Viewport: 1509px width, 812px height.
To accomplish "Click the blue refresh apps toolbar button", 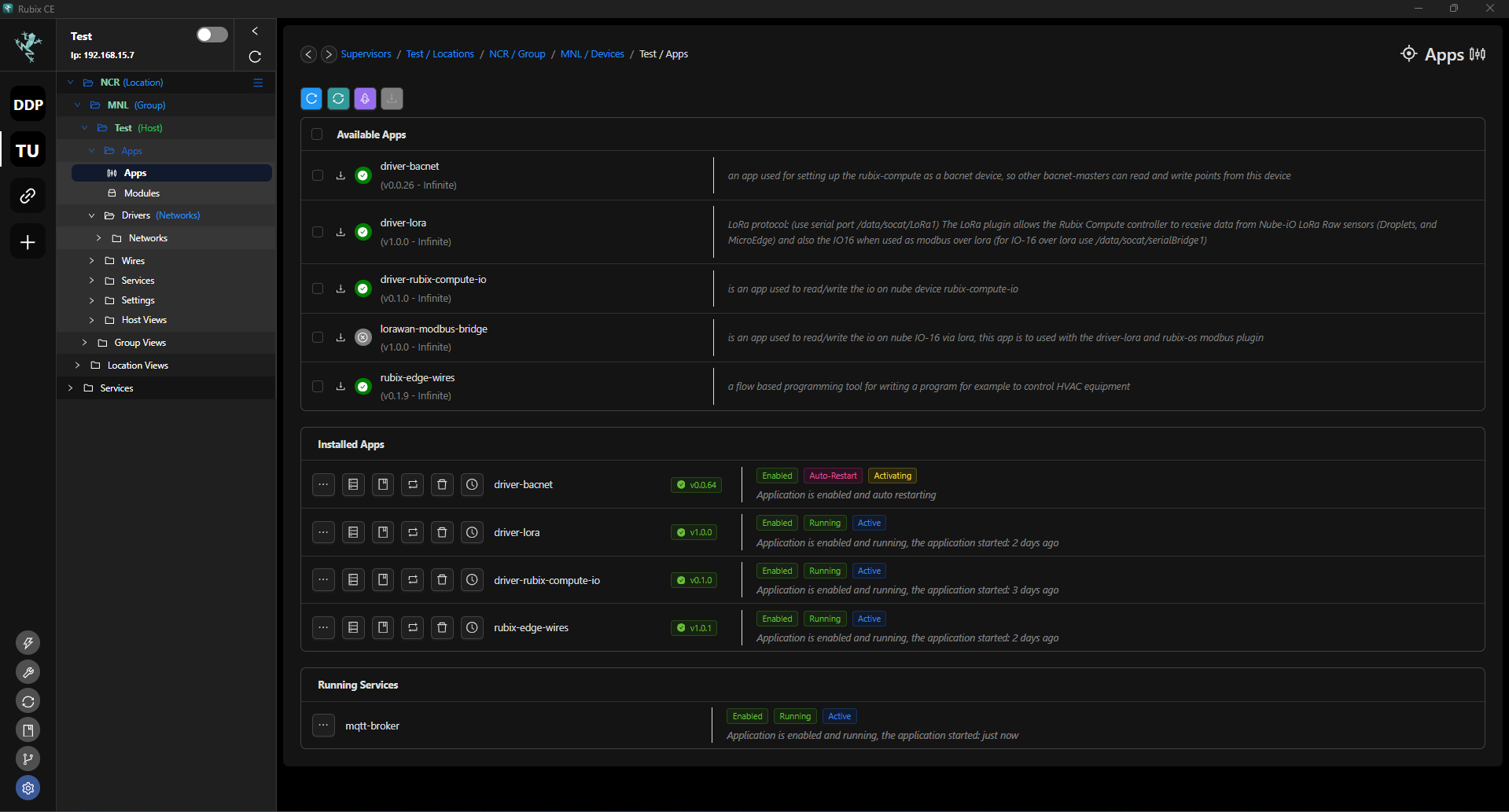I will click(312, 98).
